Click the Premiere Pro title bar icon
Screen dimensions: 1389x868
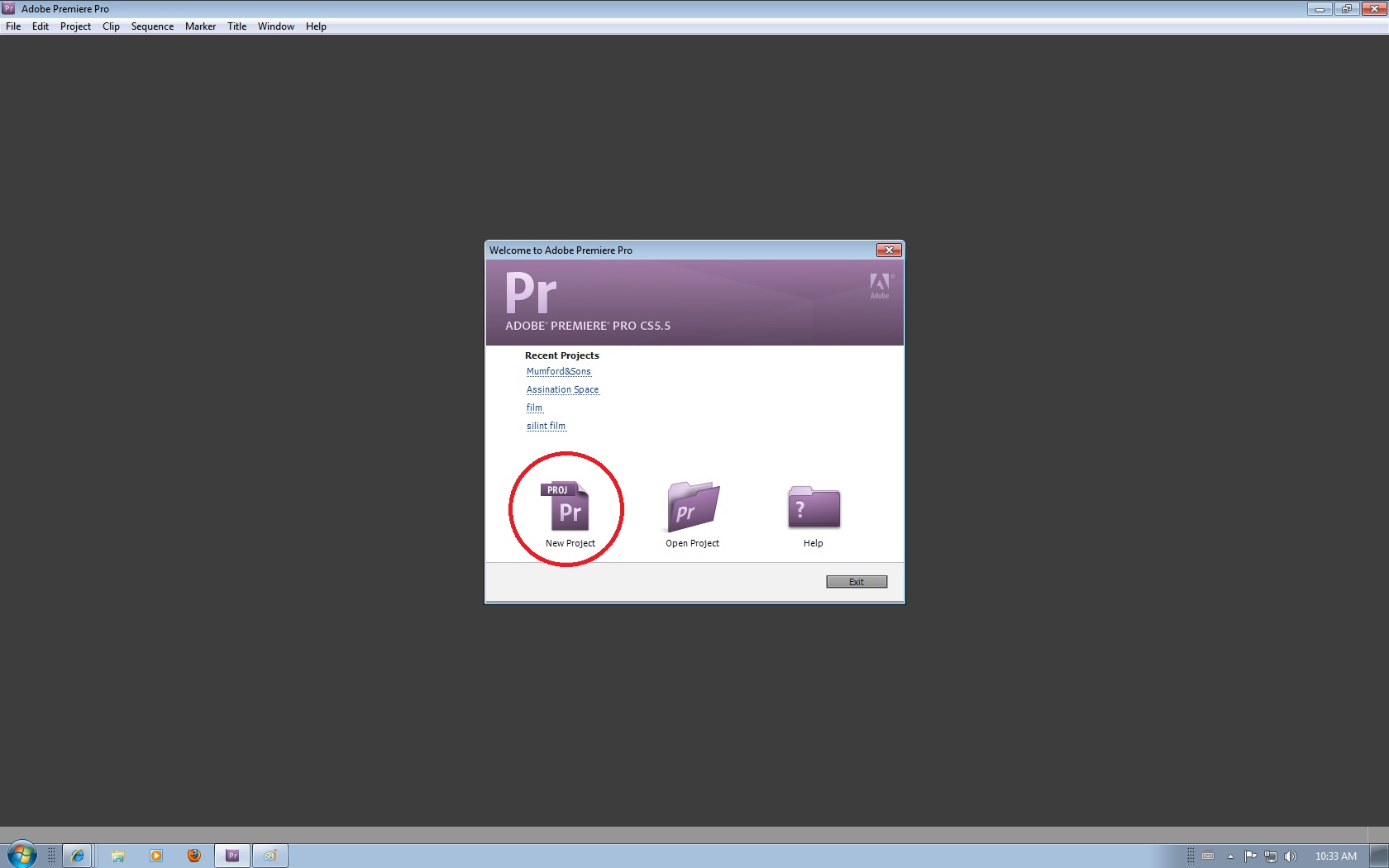8,8
